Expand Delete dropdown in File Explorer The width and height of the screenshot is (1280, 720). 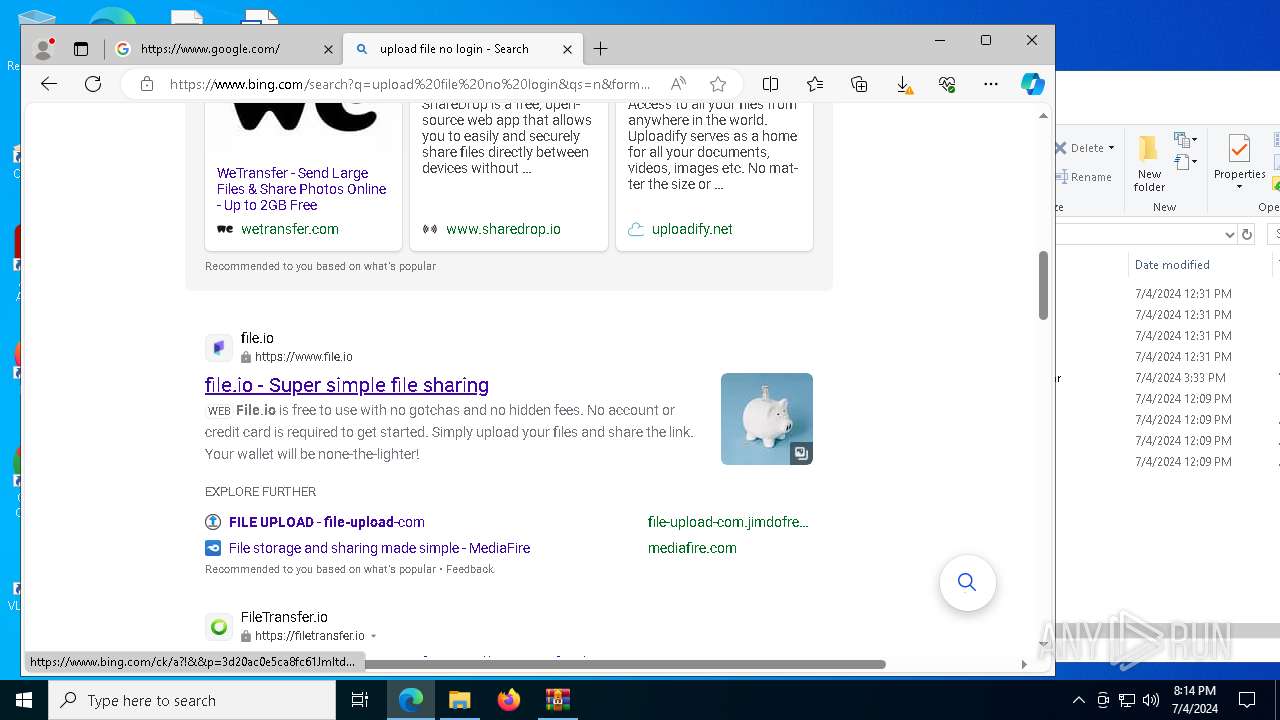coord(1111,148)
